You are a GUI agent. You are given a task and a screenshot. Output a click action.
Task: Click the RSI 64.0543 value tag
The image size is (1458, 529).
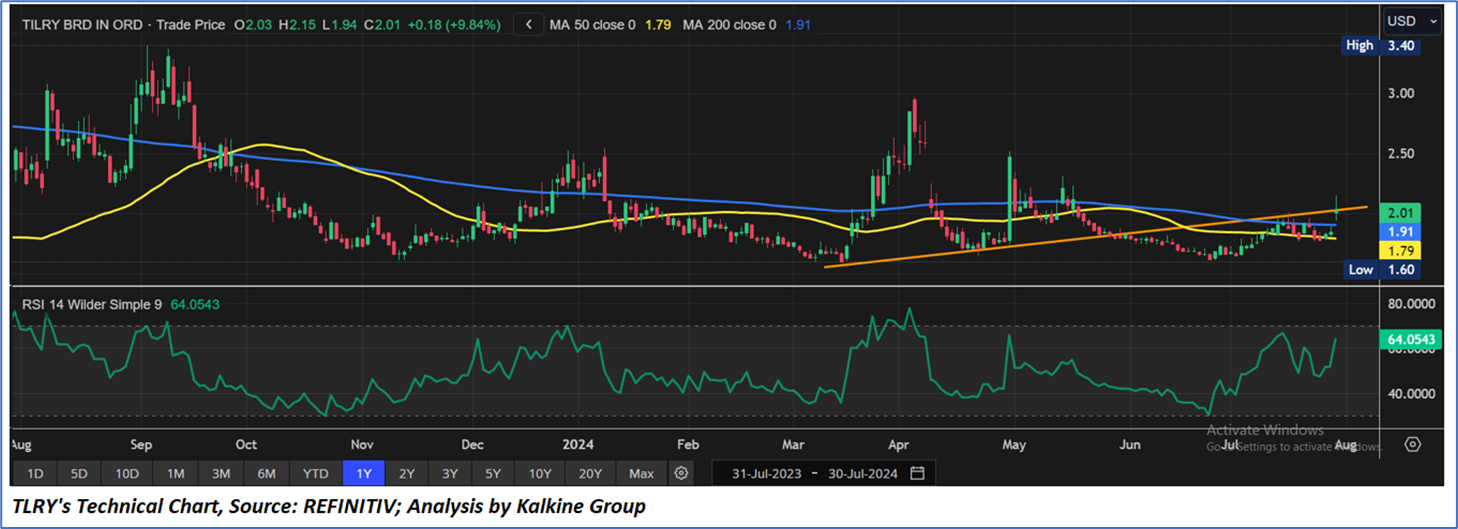[1412, 340]
